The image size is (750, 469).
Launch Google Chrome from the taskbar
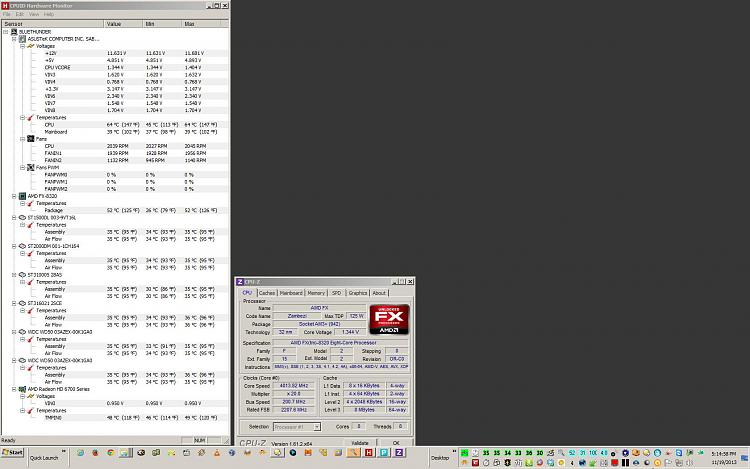(x=110, y=452)
